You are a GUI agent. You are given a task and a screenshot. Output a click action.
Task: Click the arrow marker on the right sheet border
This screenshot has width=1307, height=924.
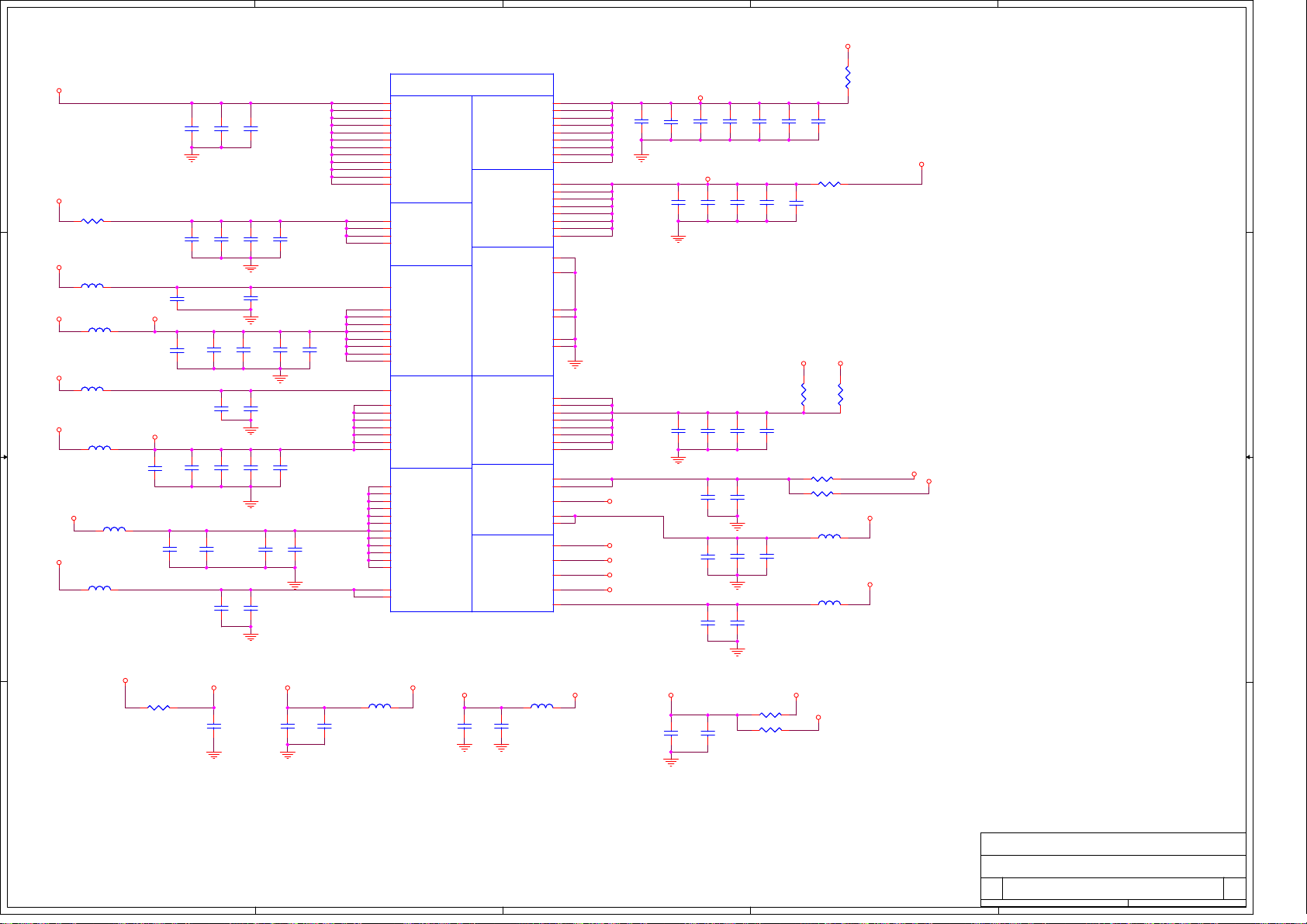click(1249, 457)
